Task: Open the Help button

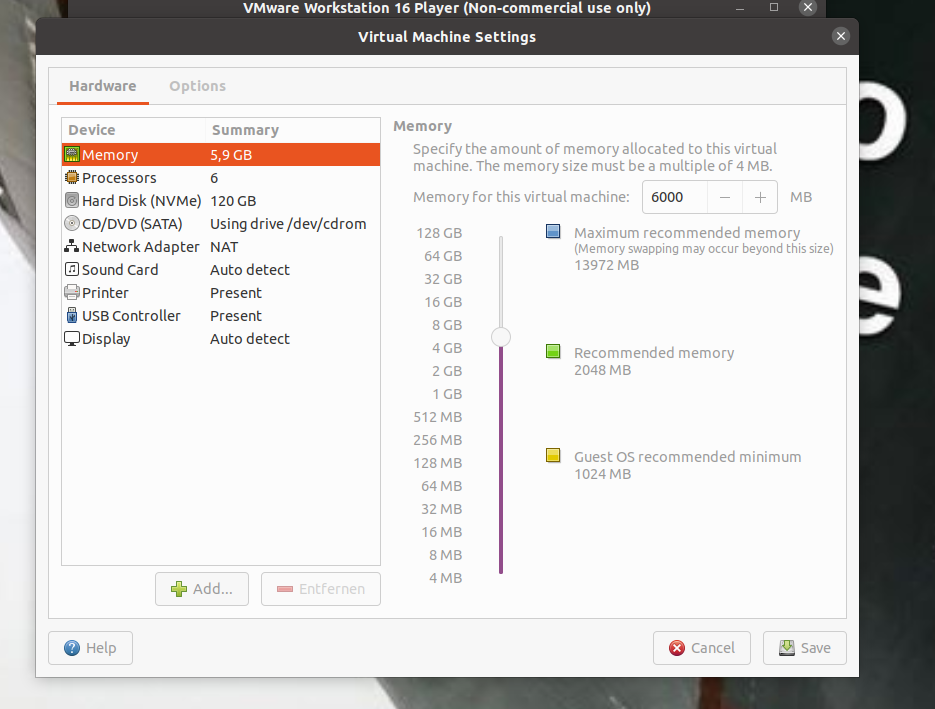Action: pos(90,648)
